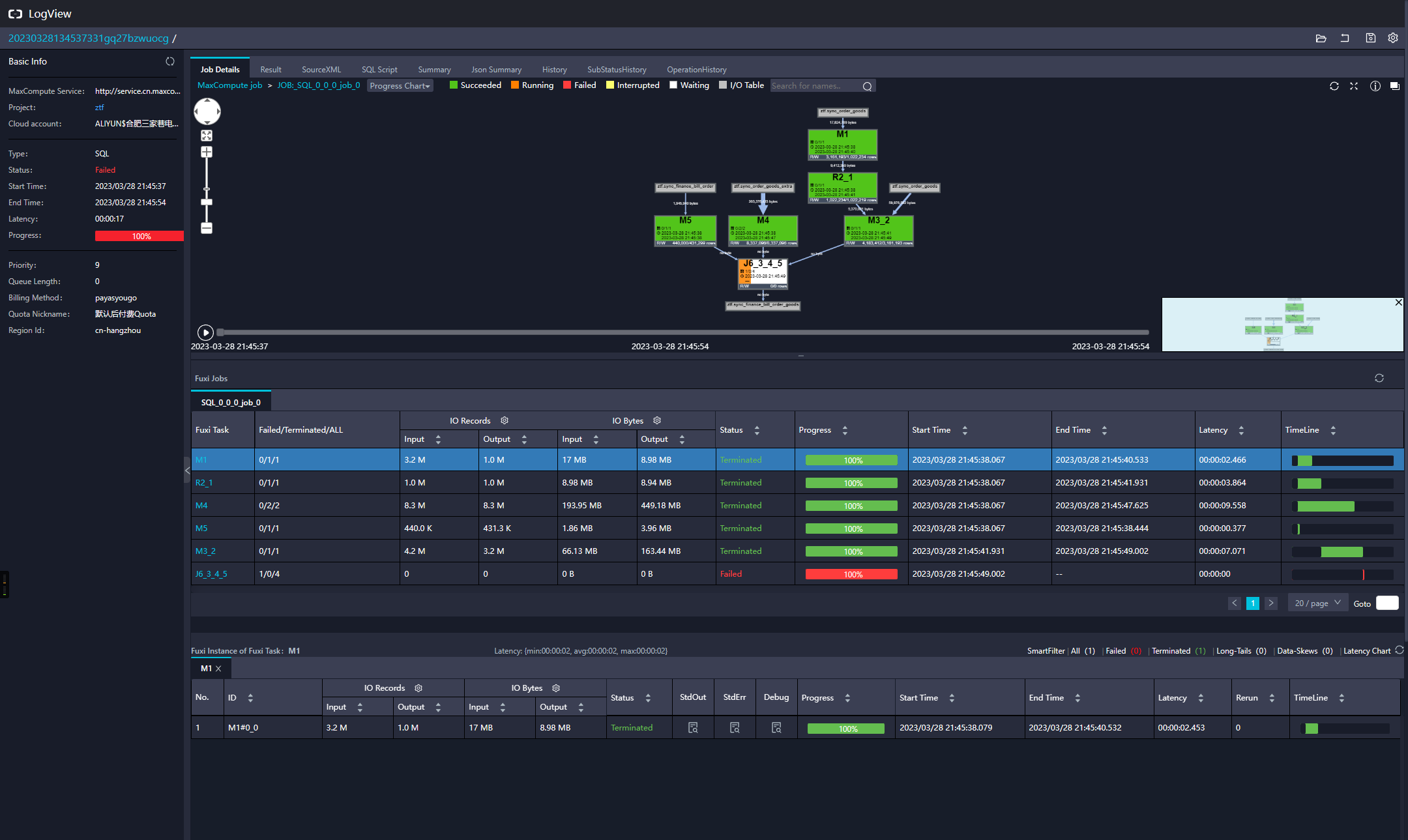Open IO Records settings gear in Fuxi Jobs
1408x840 pixels.
(x=505, y=420)
